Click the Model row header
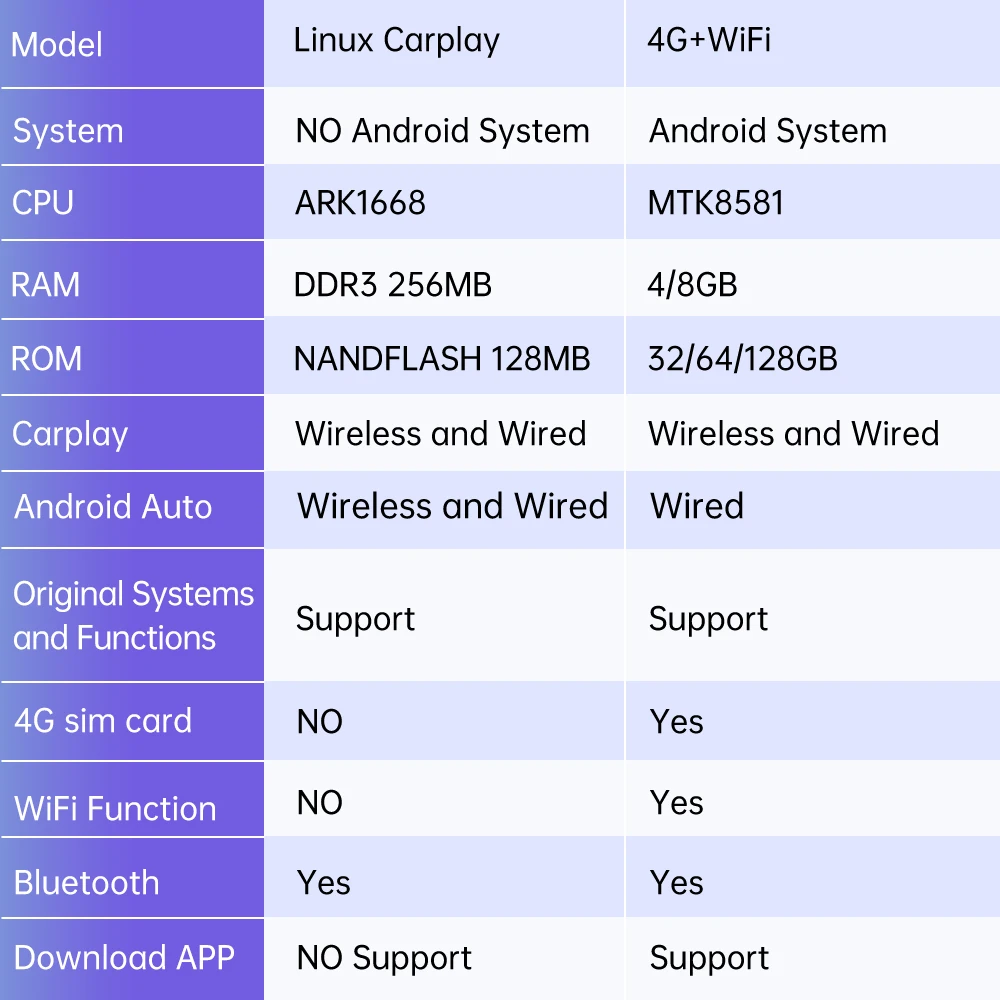This screenshot has width=1000, height=1000. pyautogui.click(x=58, y=45)
